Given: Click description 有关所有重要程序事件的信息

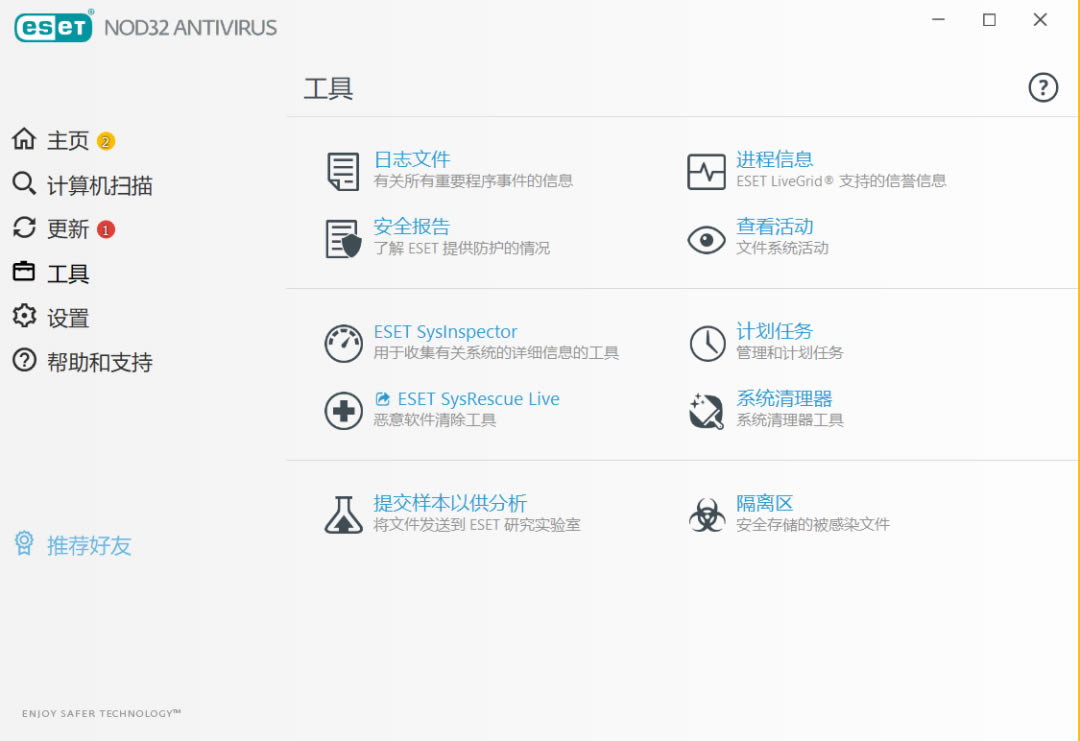Looking at the screenshot, I should [473, 180].
